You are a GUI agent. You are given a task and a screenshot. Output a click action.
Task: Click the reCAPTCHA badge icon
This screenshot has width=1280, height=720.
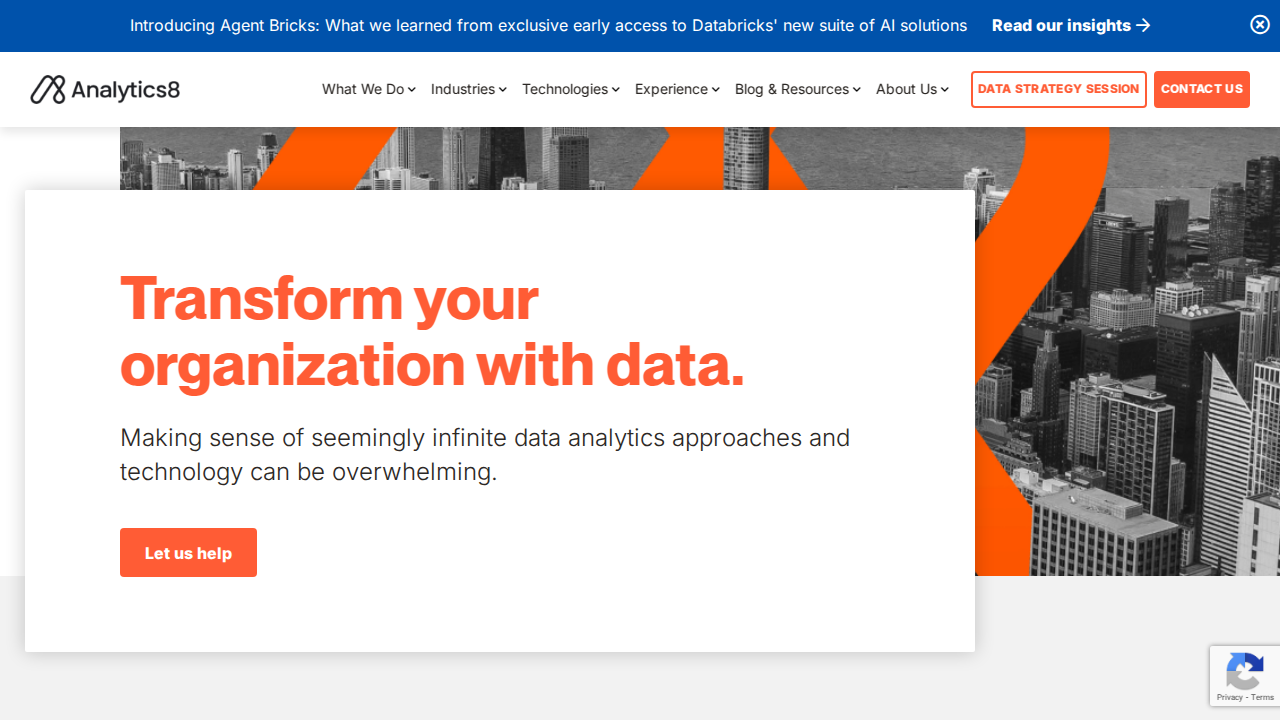point(1245,671)
